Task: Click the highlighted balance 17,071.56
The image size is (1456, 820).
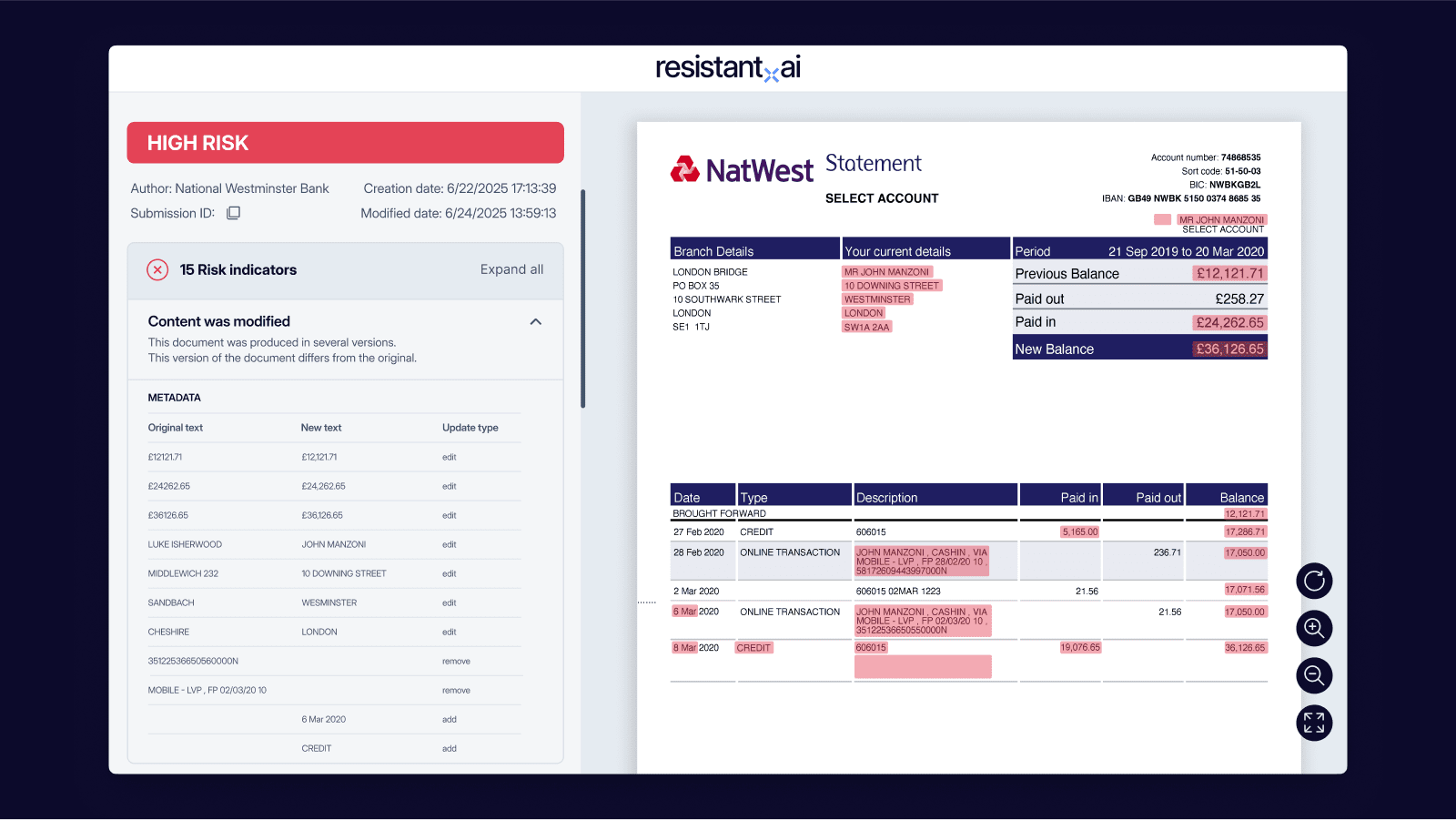Action: click(x=1245, y=590)
